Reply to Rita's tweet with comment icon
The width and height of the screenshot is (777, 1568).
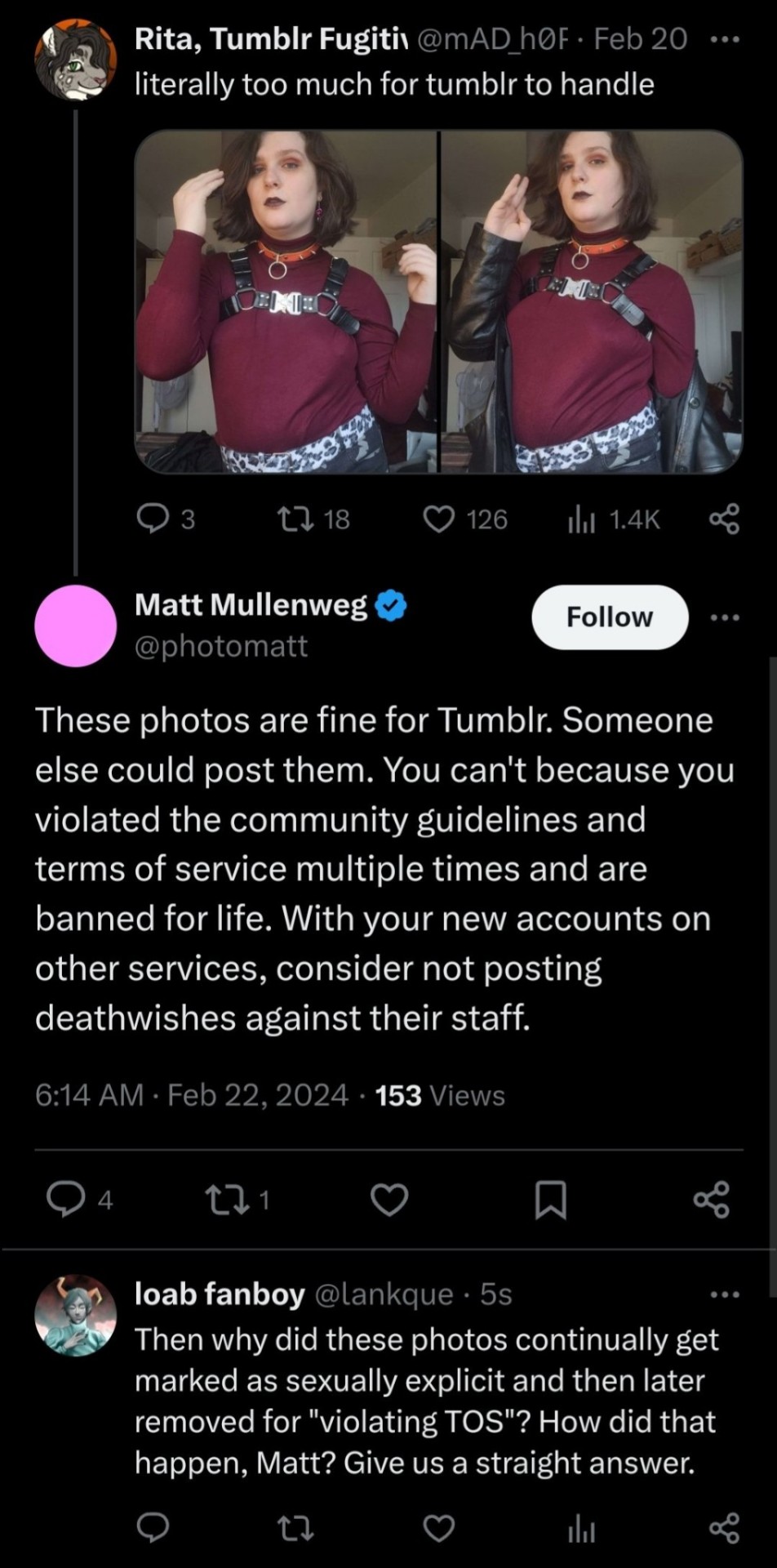coord(152,519)
